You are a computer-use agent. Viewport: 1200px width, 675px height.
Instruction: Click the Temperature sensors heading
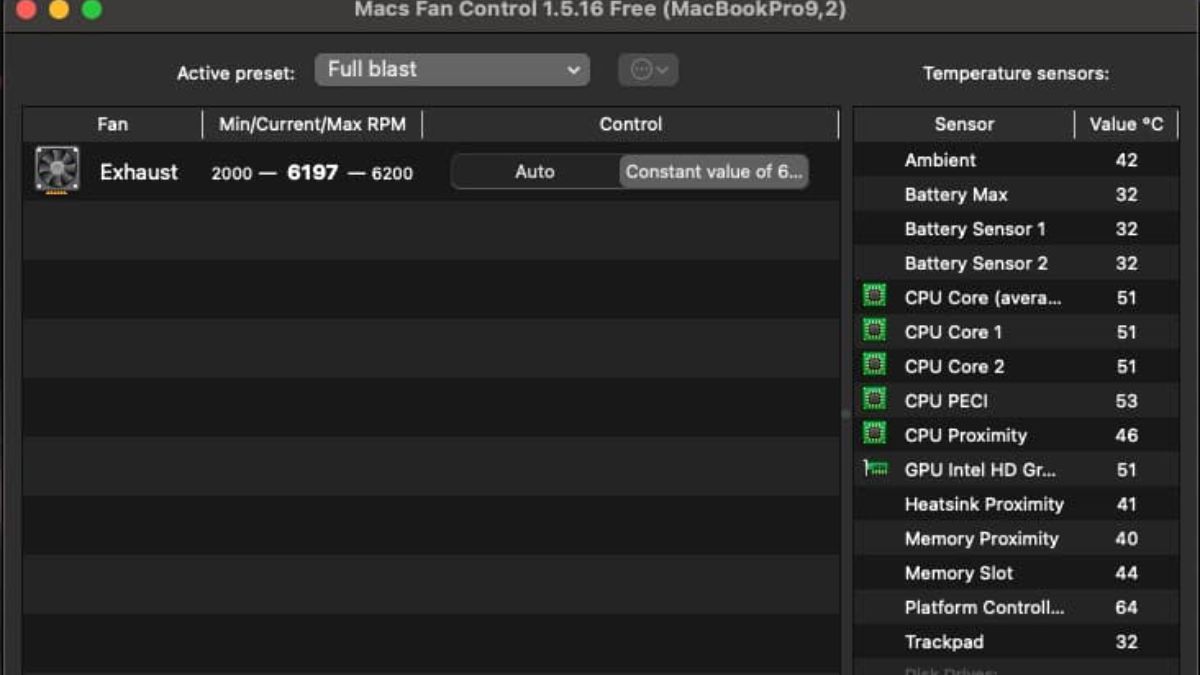pos(1016,74)
